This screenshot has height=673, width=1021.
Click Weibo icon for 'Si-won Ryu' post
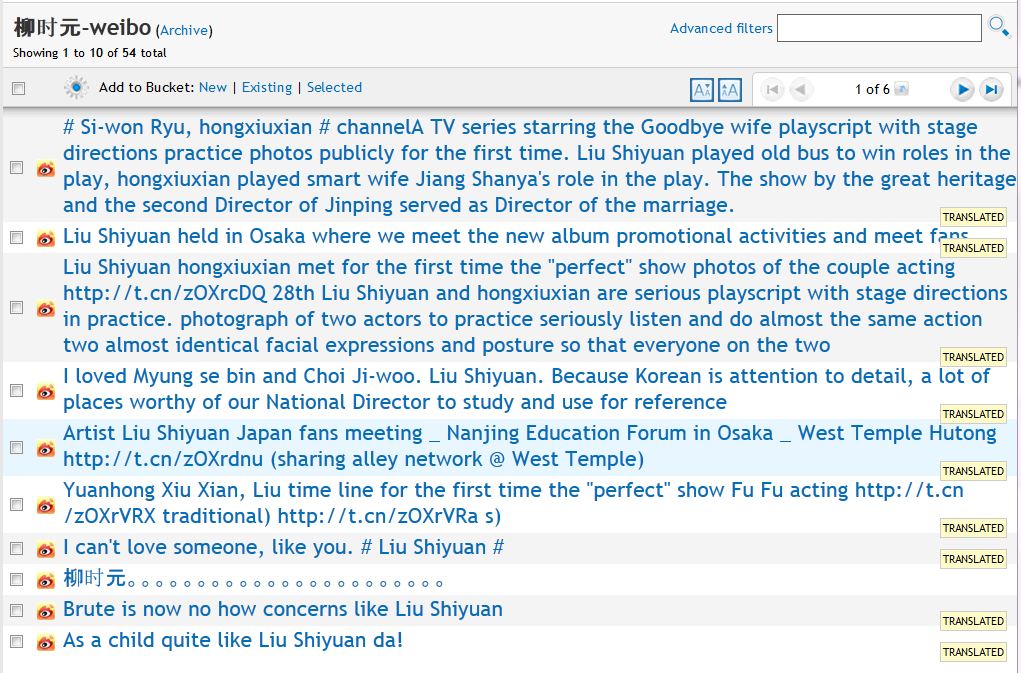(x=46, y=169)
